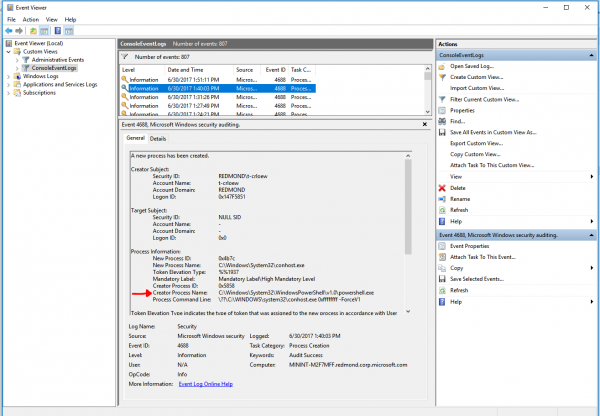Viewport: 600px width, 416px height.
Task: Select the 1:51:11 PM event row
Action: tap(218, 80)
